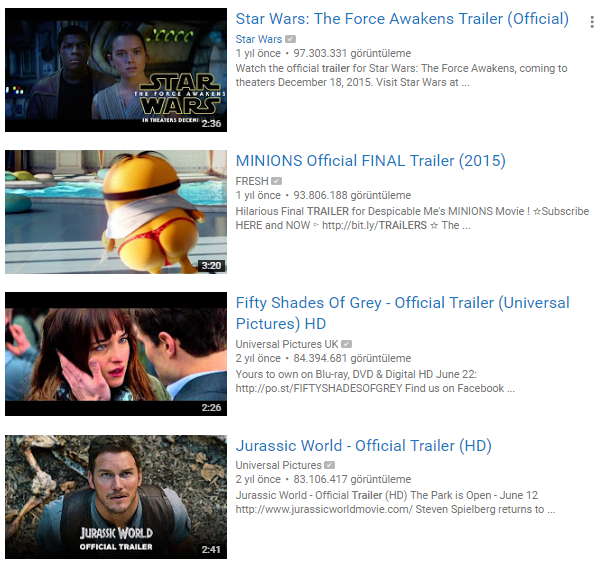The image size is (602, 563).
Task: Open Star Wars: The Force Awakens Trailer title
Action: pos(402,19)
